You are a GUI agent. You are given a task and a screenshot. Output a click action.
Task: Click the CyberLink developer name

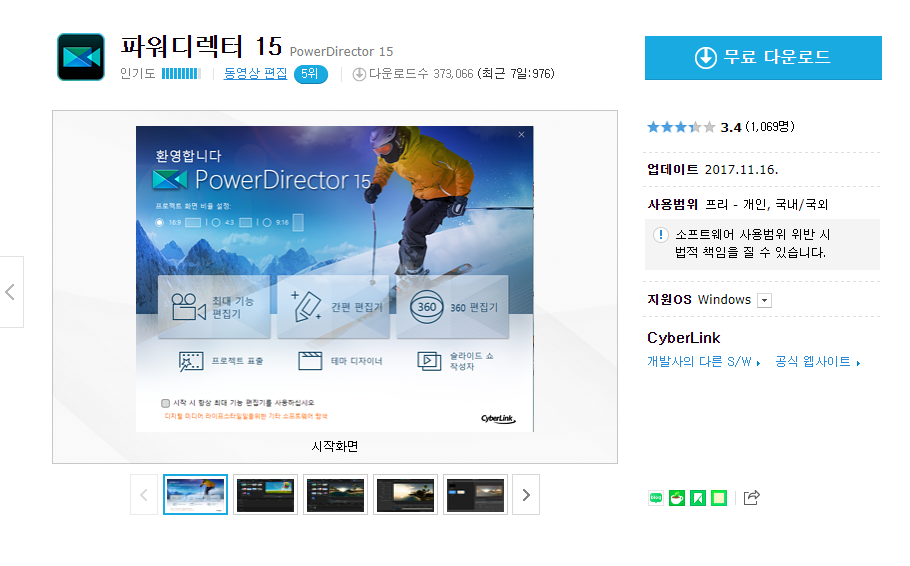click(x=684, y=338)
